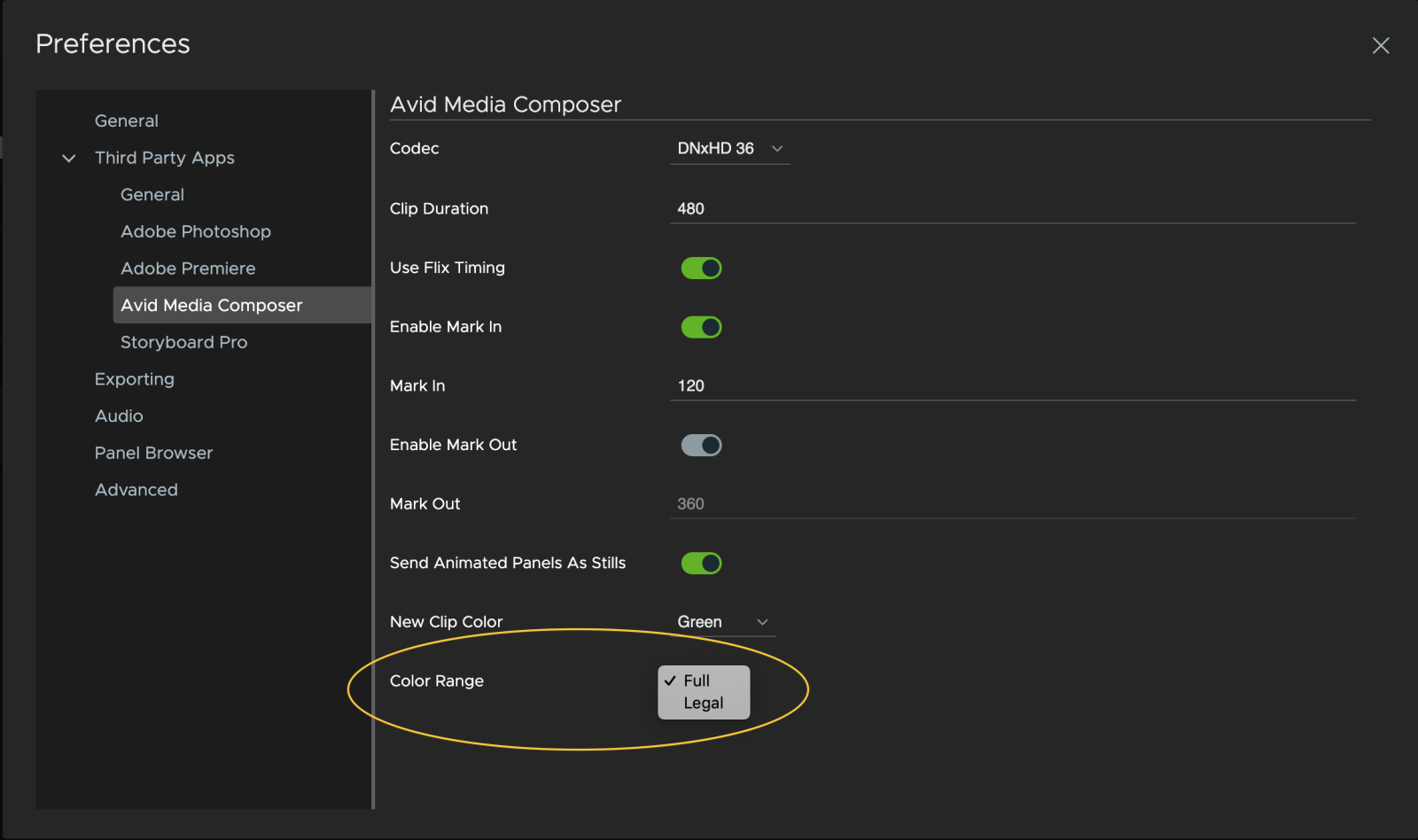The width and height of the screenshot is (1418, 840).
Task: Open the New Clip Color dropdown
Action: (x=722, y=622)
